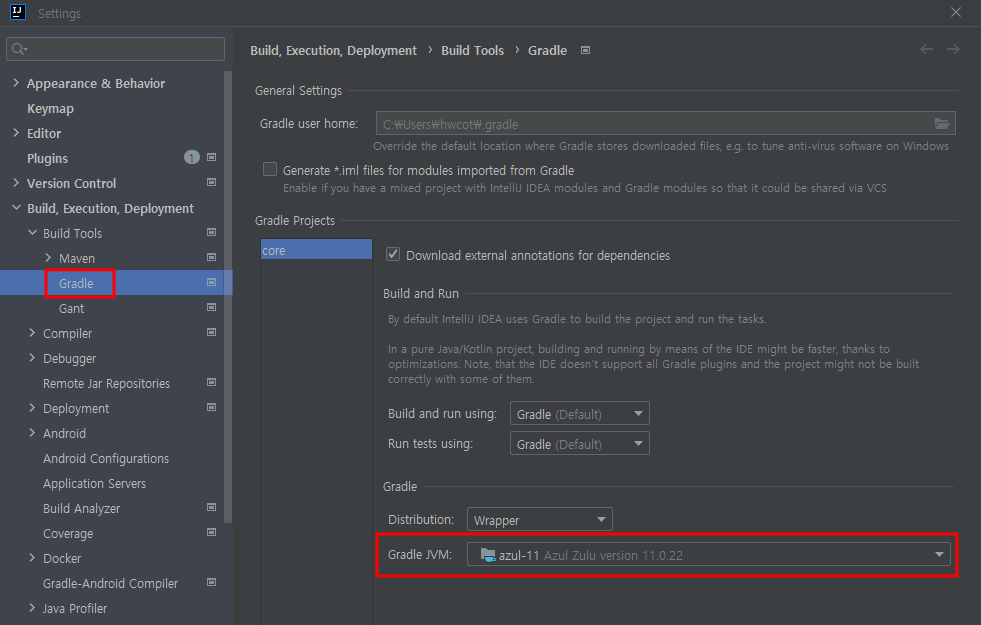Image resolution: width=981 pixels, height=625 pixels.
Task: Click the magnifier icon in the settings search
Action: 18,48
